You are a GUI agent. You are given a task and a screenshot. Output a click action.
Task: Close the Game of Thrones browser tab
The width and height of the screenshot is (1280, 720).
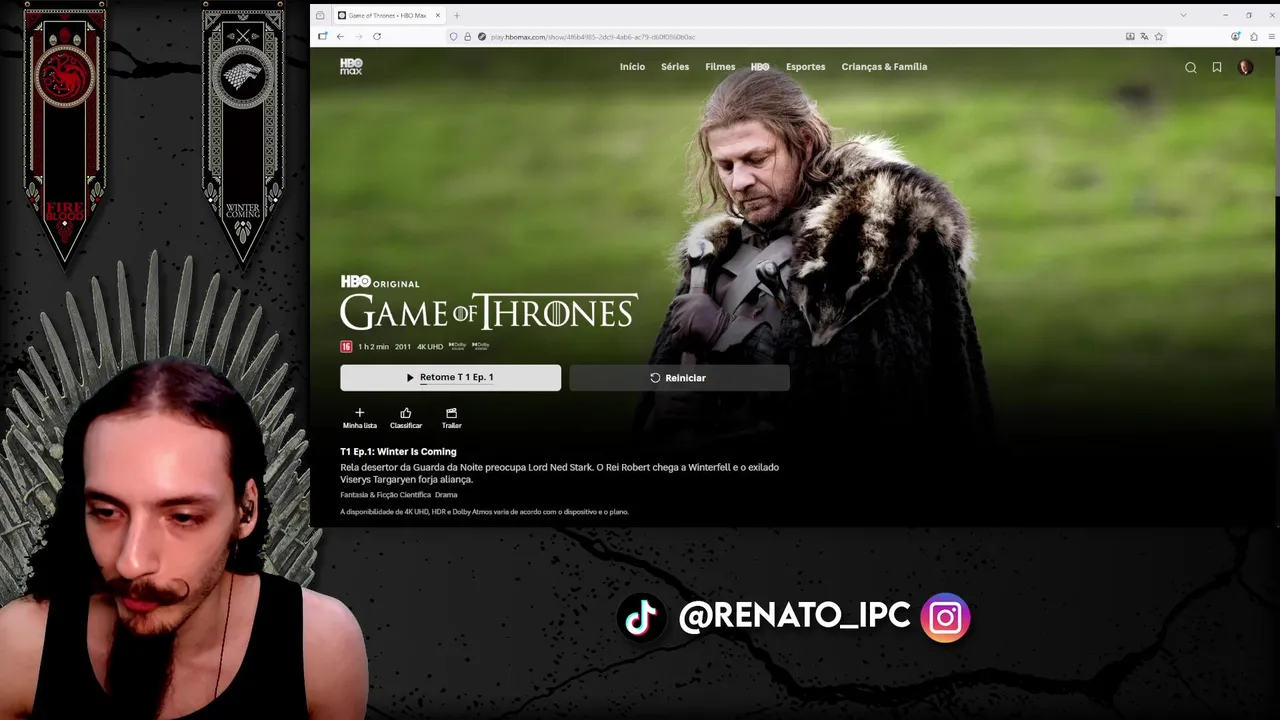click(x=437, y=15)
